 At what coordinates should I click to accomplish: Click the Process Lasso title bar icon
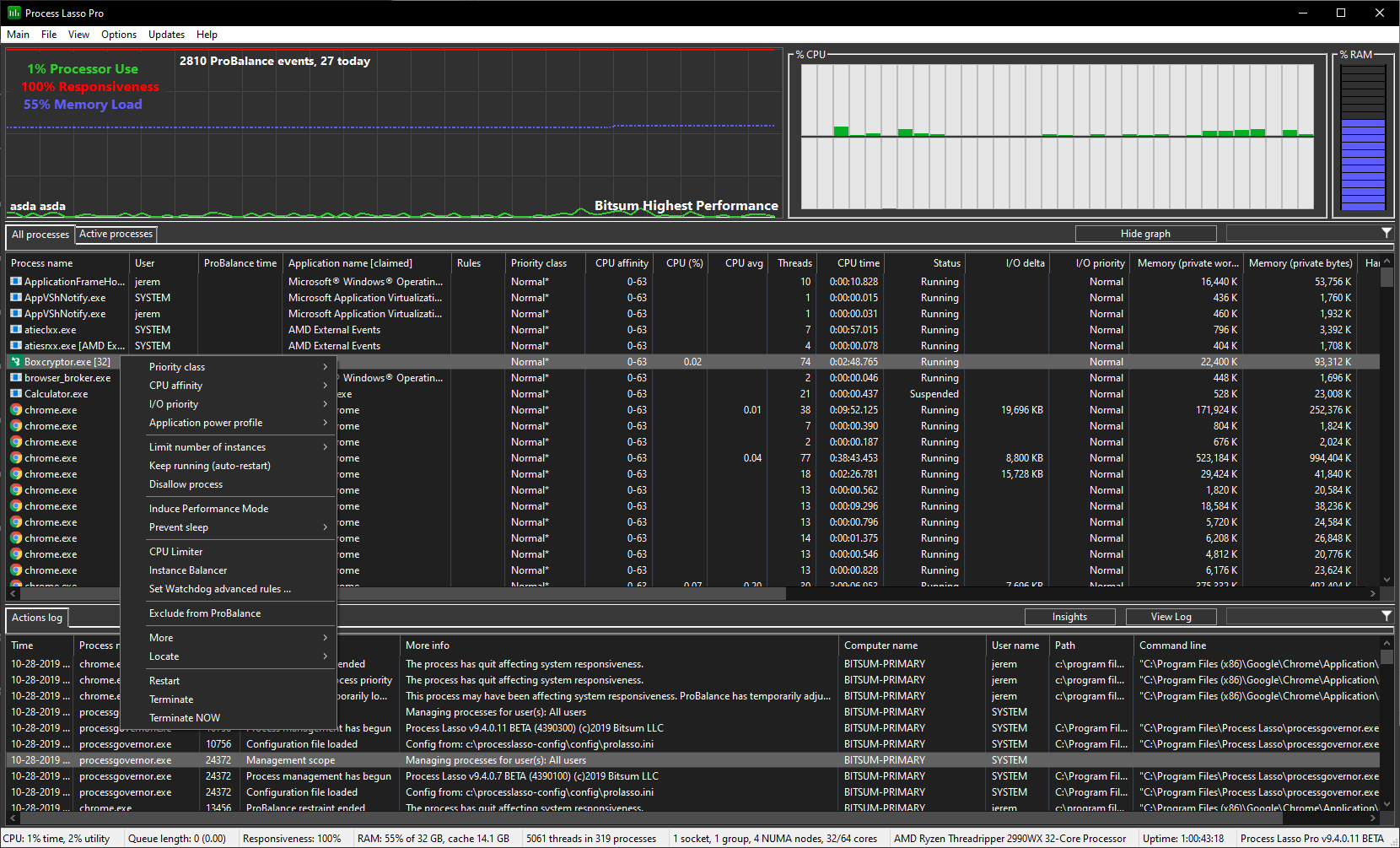pyautogui.click(x=13, y=13)
